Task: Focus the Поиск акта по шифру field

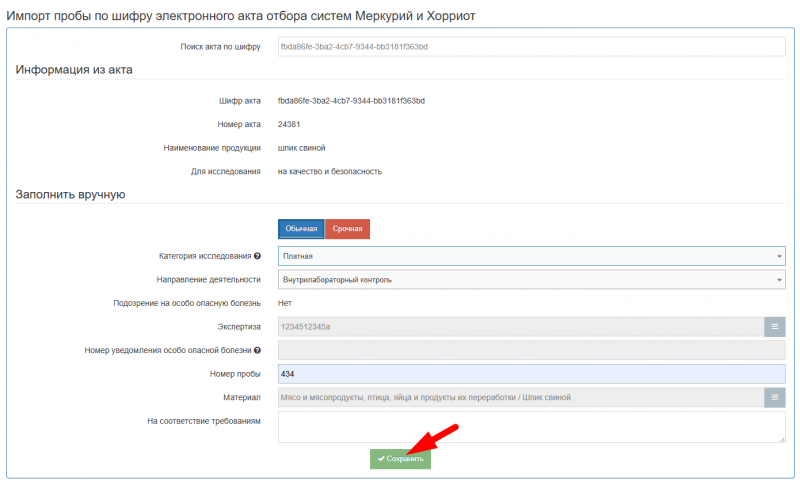Action: coord(530,46)
